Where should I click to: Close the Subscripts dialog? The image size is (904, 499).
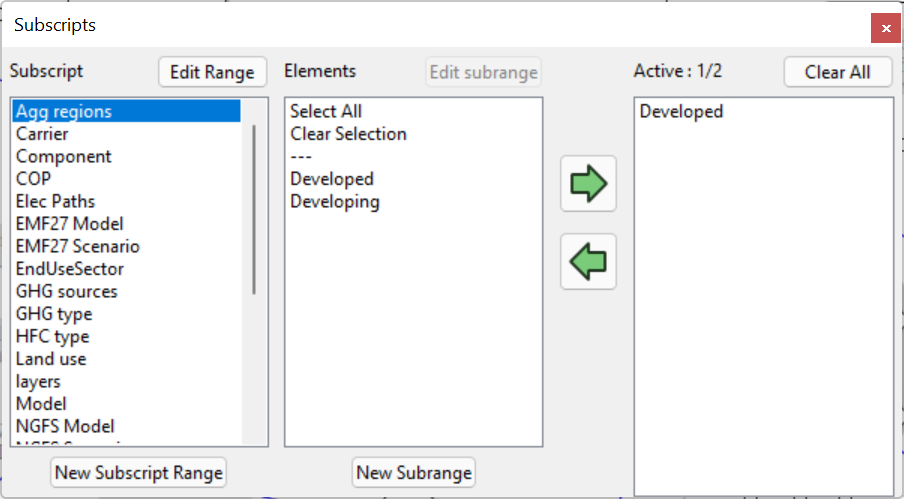tap(885, 28)
